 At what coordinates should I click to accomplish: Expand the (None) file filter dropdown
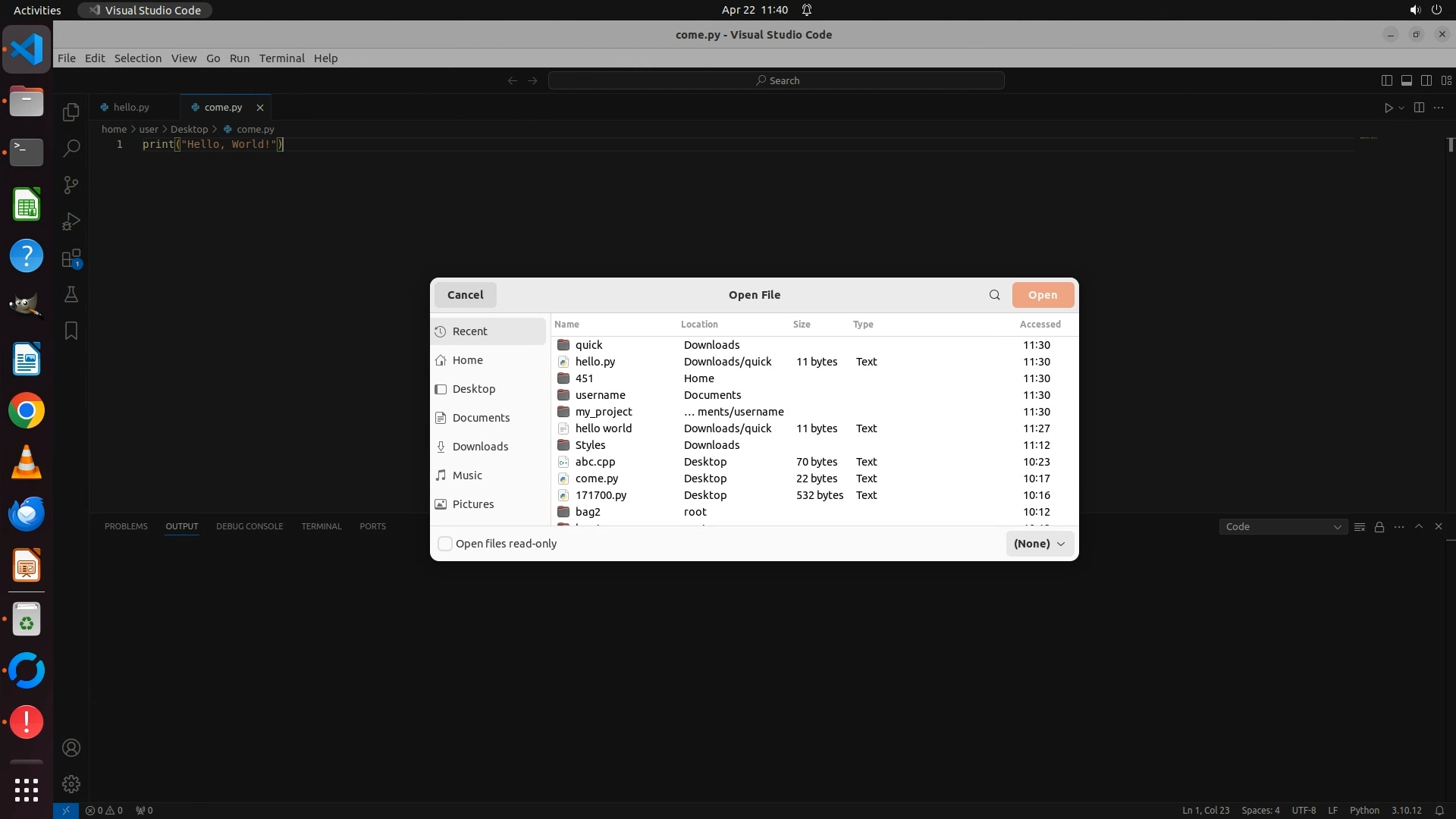(1039, 544)
